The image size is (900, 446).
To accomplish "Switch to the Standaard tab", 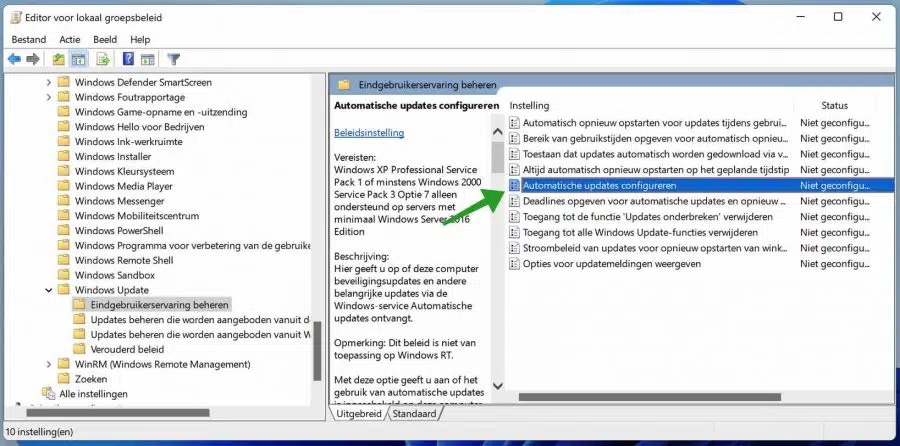I will pyautogui.click(x=414, y=413).
